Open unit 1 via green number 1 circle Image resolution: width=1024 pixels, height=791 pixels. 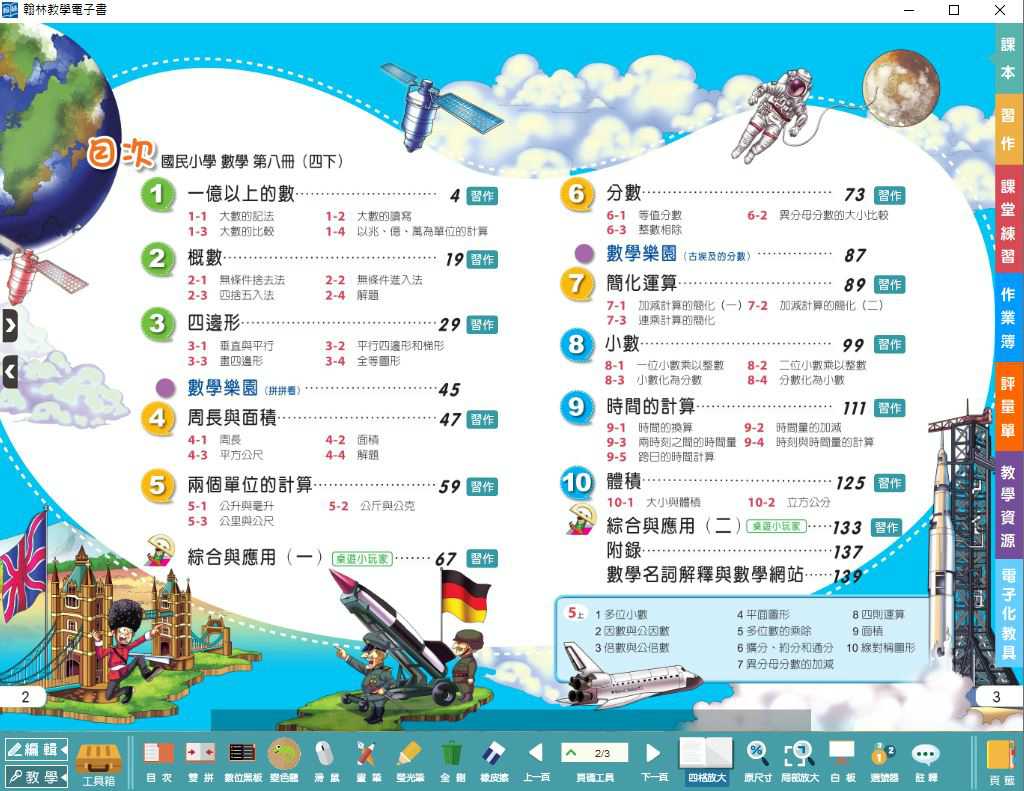coord(157,193)
